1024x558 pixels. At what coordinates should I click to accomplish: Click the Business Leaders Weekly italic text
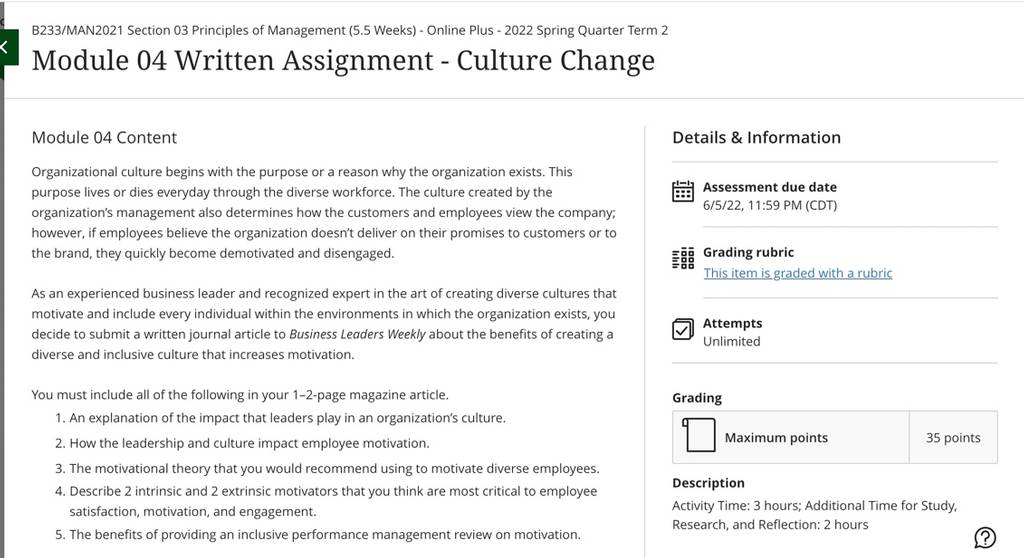pyautogui.click(x=357, y=334)
